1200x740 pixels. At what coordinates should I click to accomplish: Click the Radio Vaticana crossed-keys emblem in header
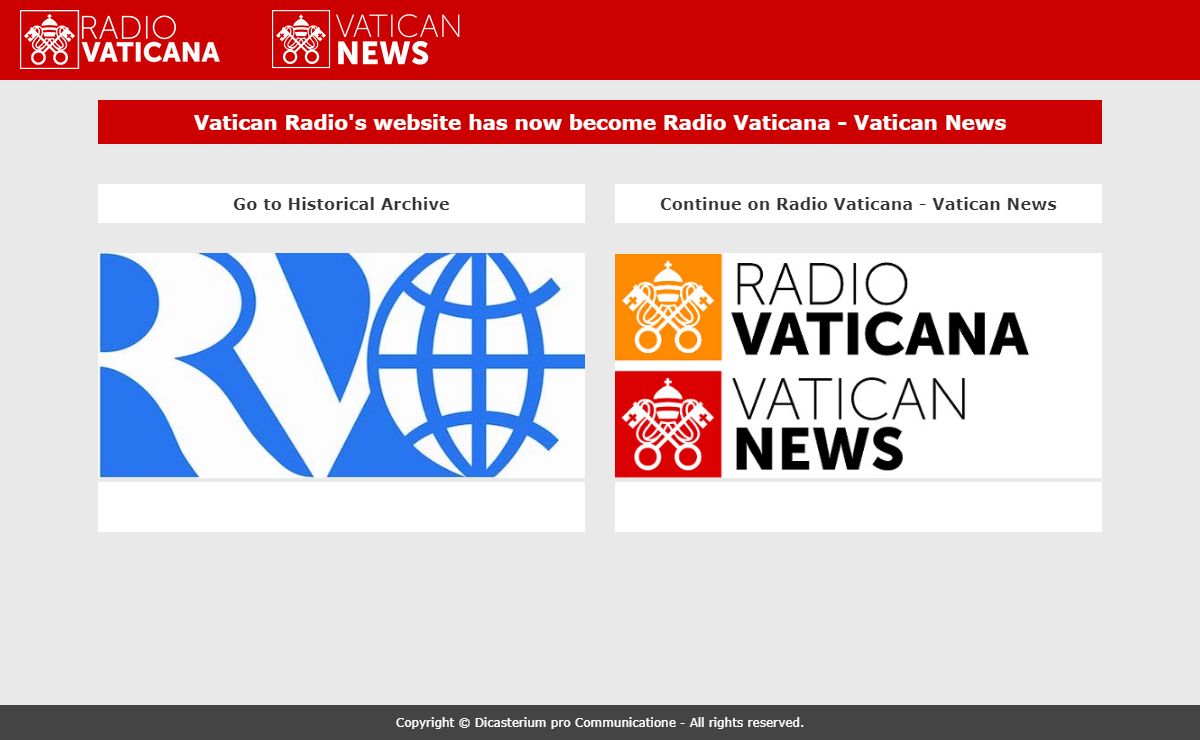point(49,40)
